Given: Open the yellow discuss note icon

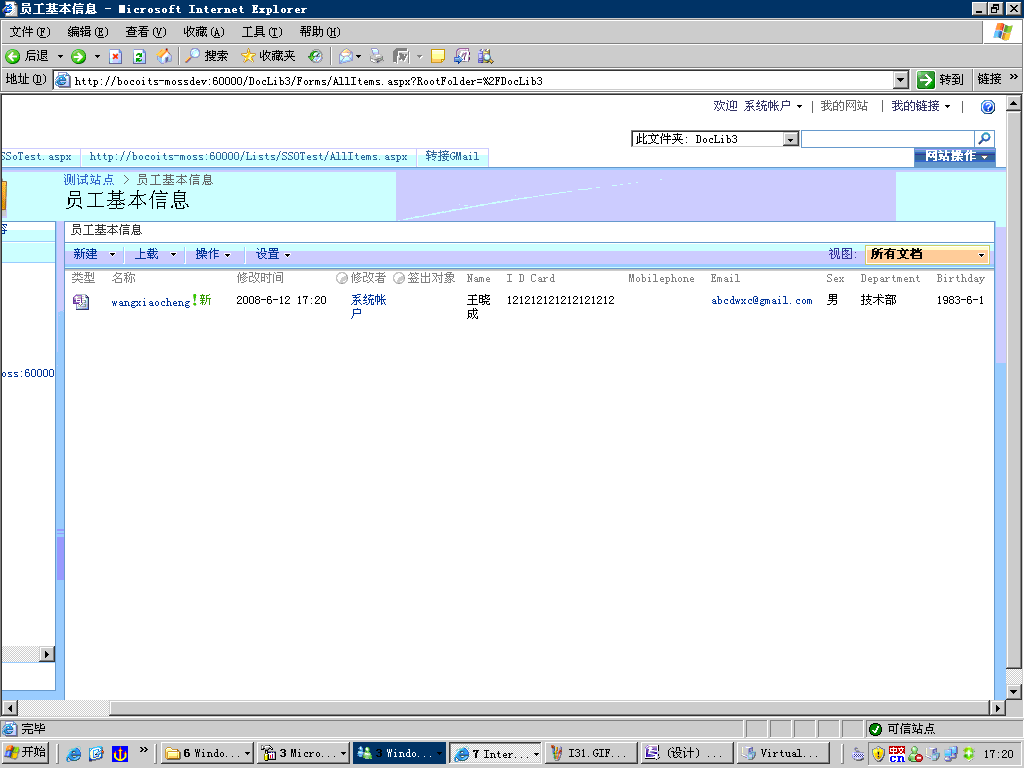Looking at the screenshot, I should (438, 56).
